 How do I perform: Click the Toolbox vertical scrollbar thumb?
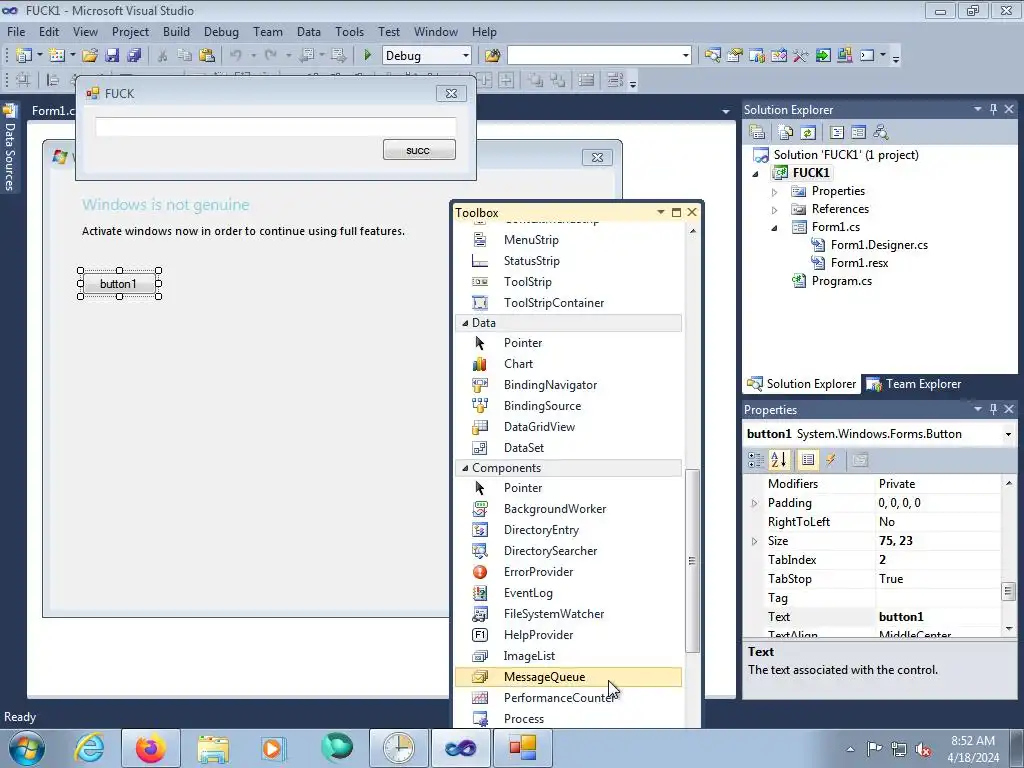[692, 560]
